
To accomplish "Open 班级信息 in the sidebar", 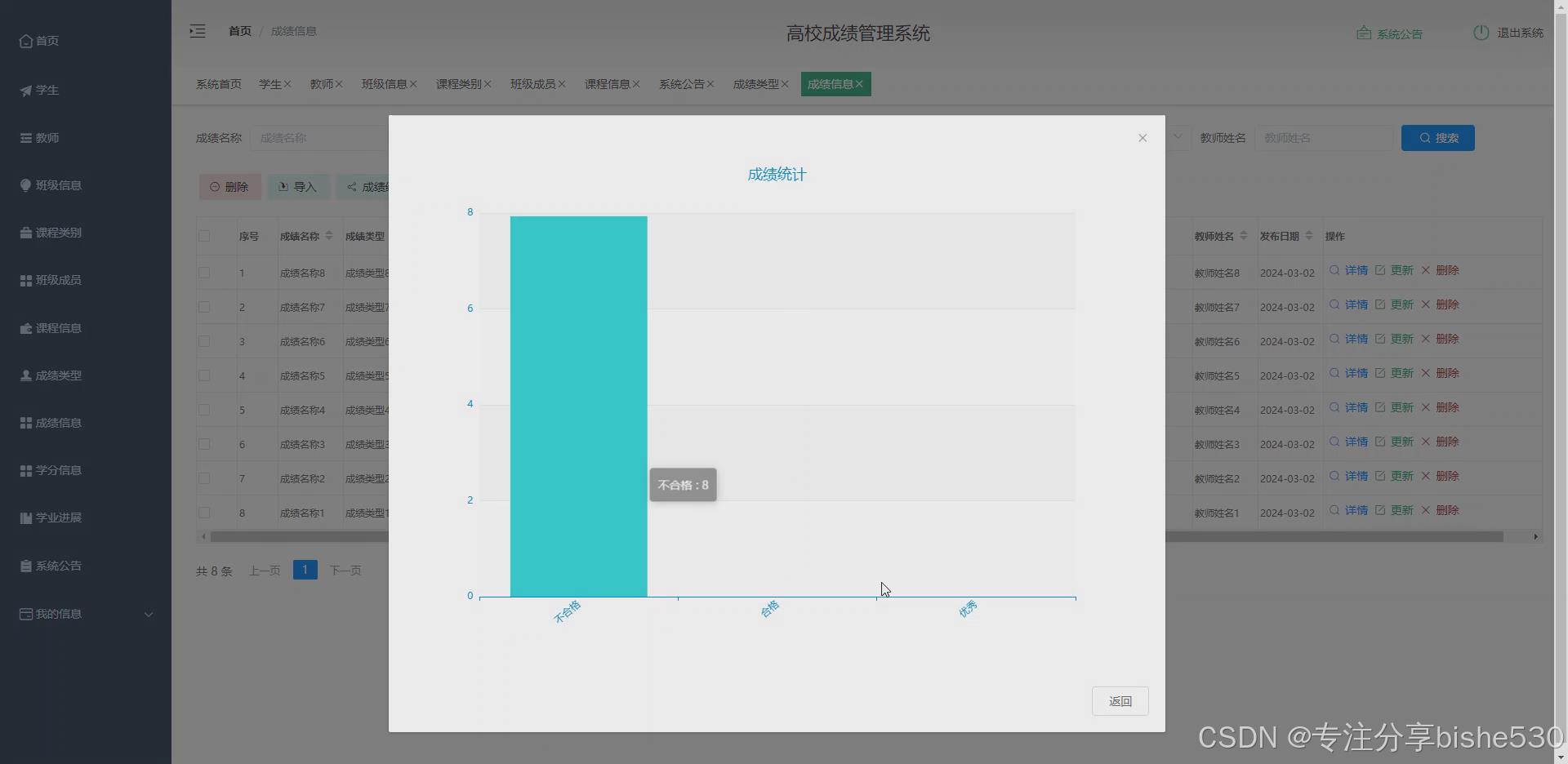I will (x=51, y=185).
